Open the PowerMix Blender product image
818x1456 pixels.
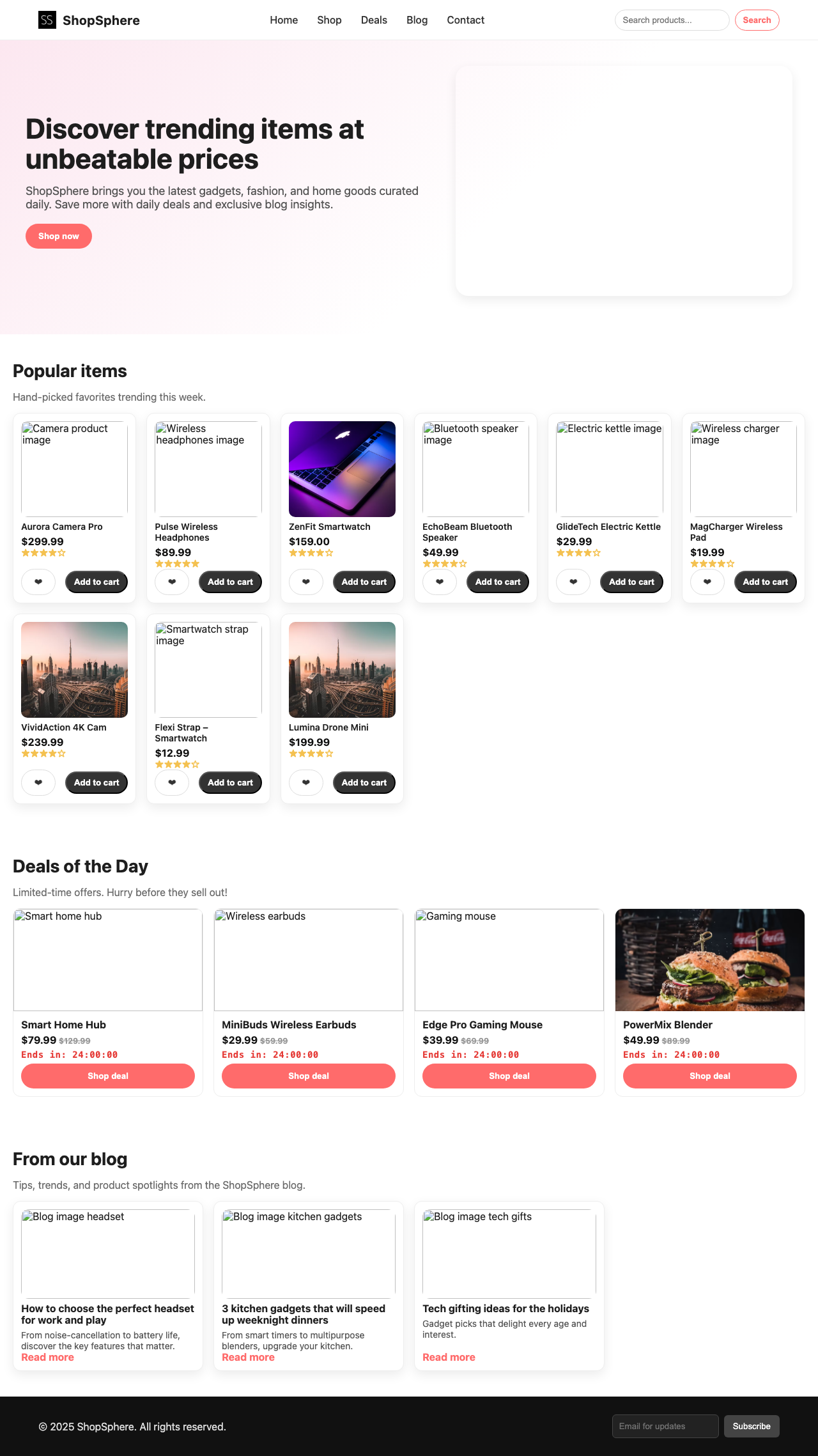pyautogui.click(x=709, y=959)
